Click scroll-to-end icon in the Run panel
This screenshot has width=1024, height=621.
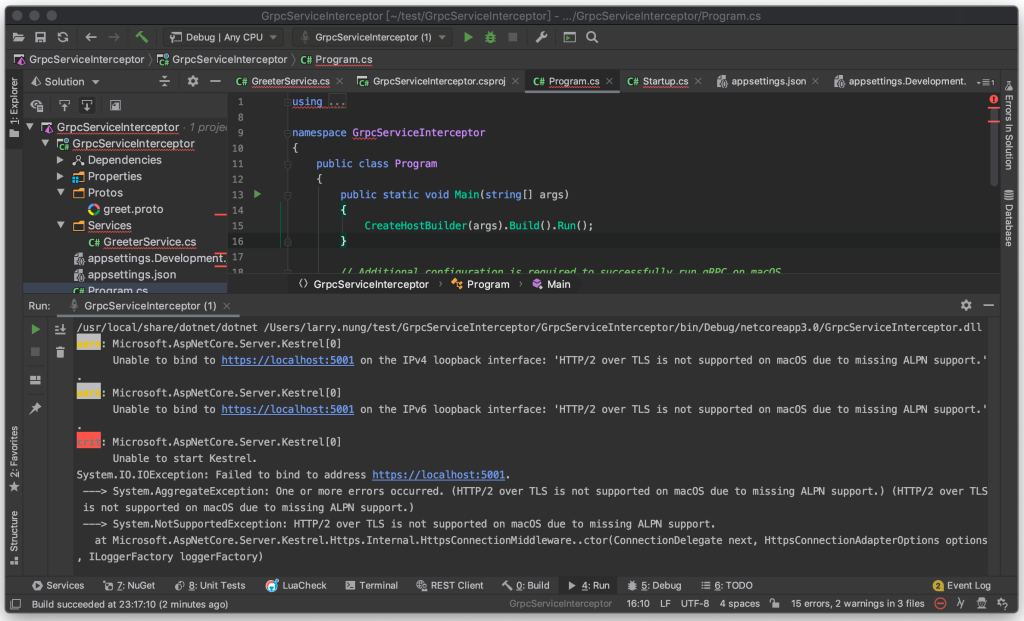point(60,329)
